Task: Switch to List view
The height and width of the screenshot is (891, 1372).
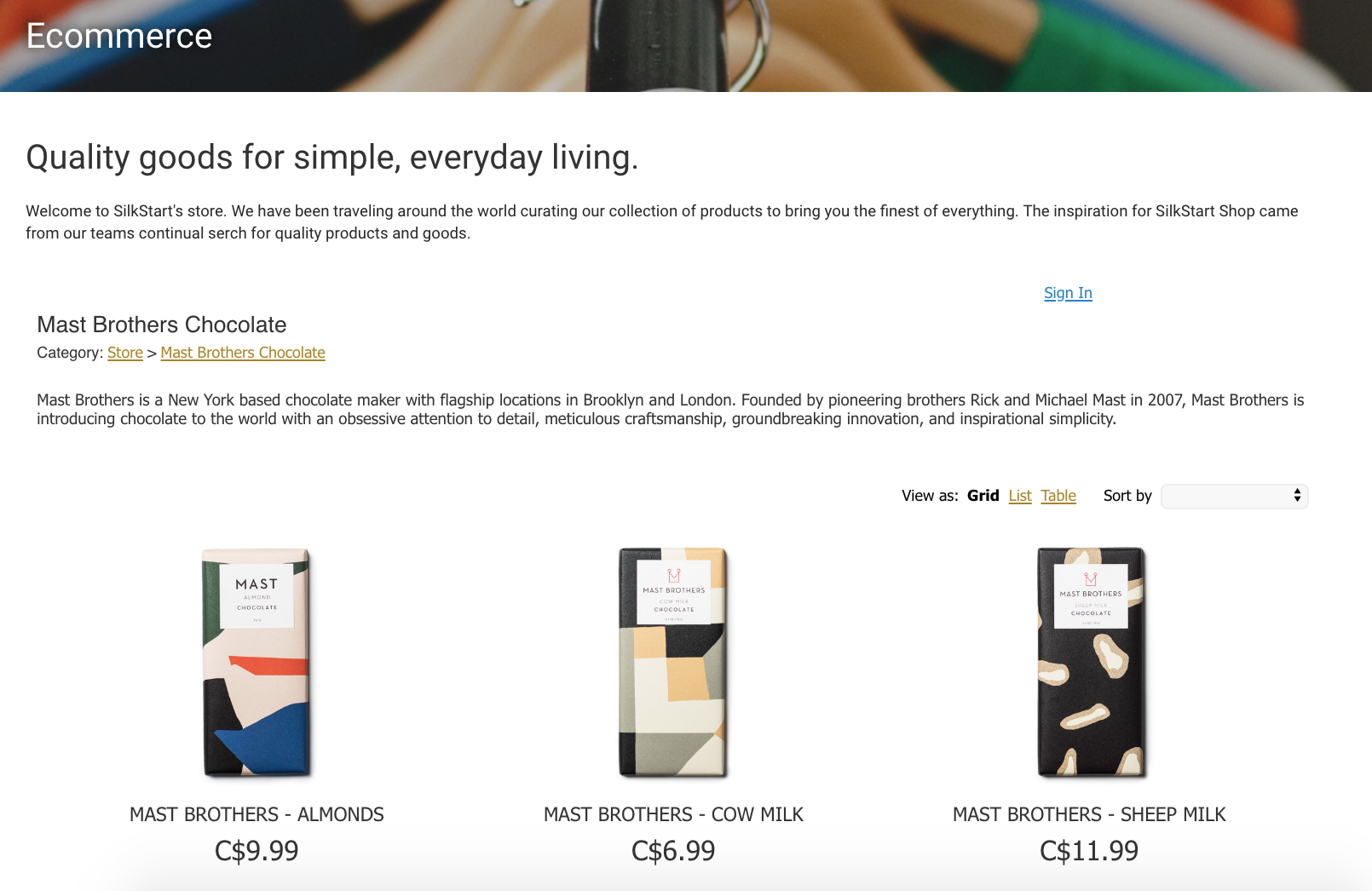Action: 1020,496
